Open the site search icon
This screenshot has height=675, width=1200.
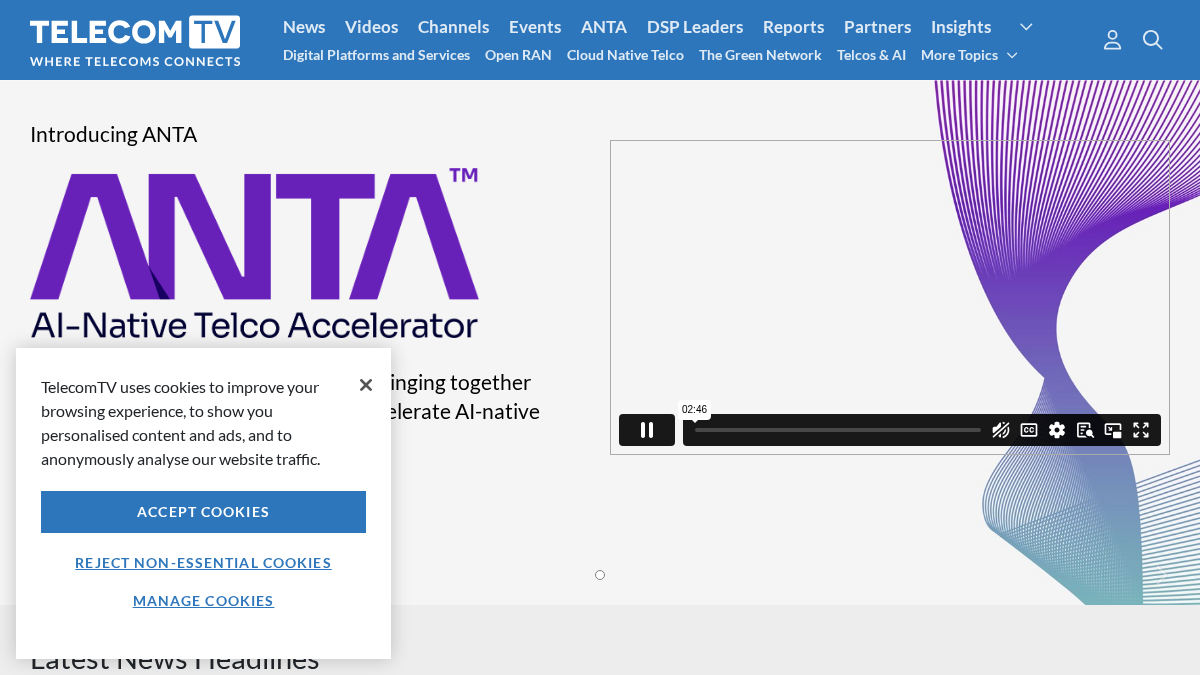[1153, 40]
